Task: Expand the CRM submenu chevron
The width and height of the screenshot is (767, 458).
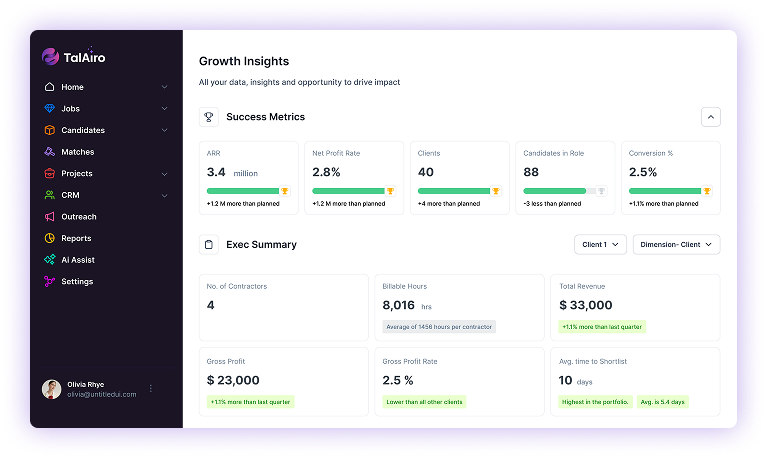Action: pos(164,196)
